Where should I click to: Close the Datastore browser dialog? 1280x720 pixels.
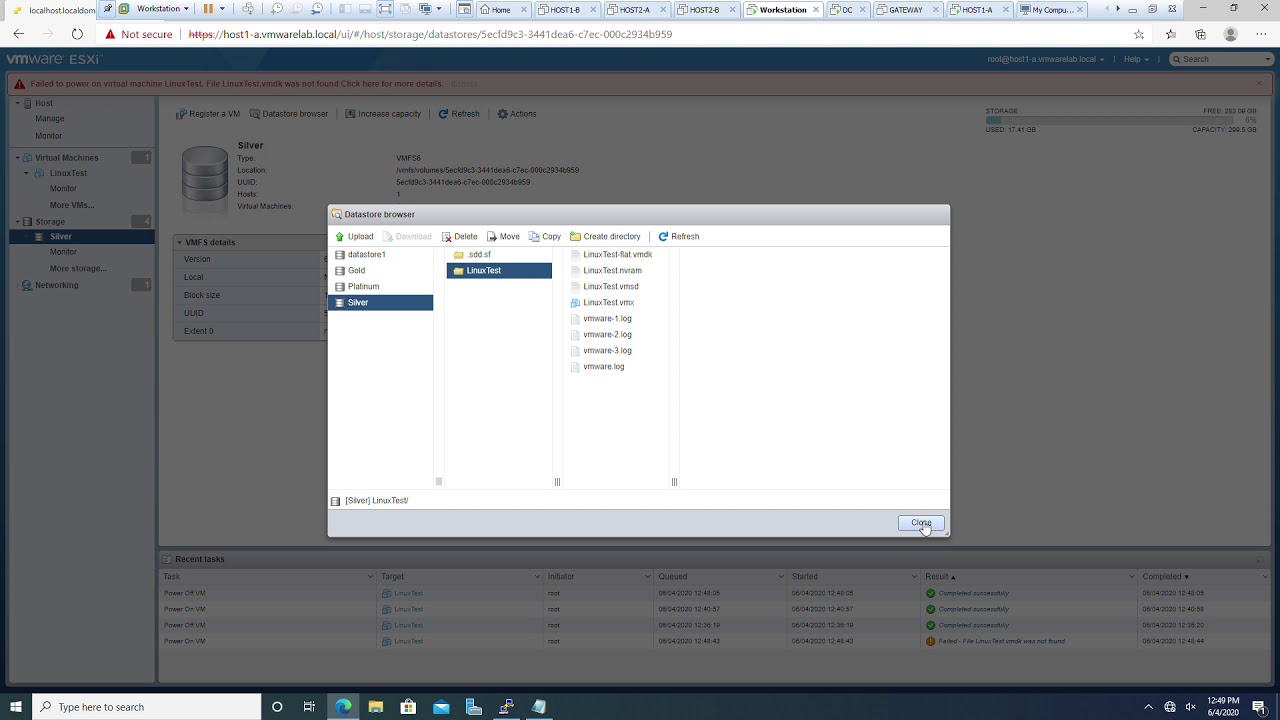tap(921, 523)
